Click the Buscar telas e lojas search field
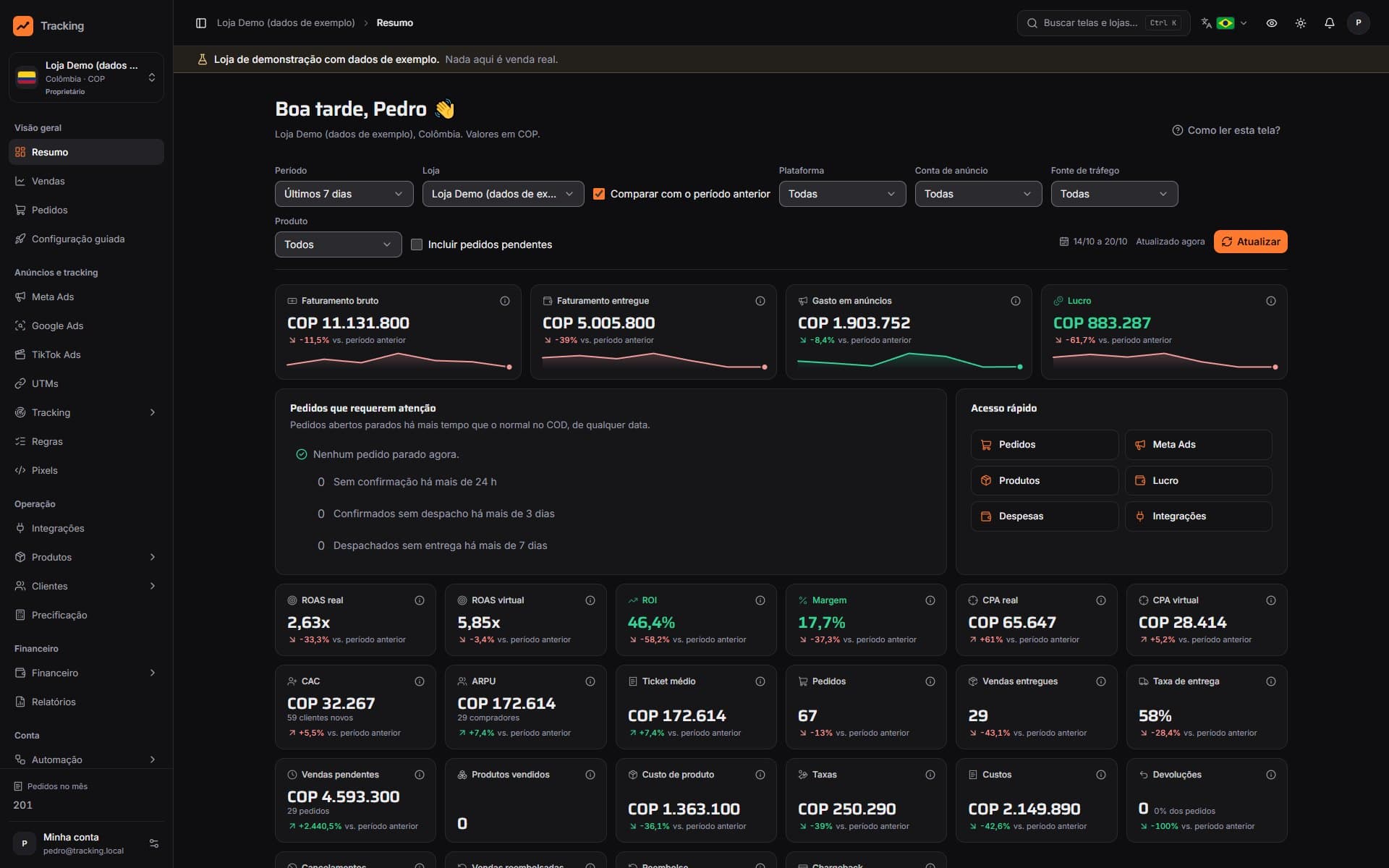 pos(1103,23)
